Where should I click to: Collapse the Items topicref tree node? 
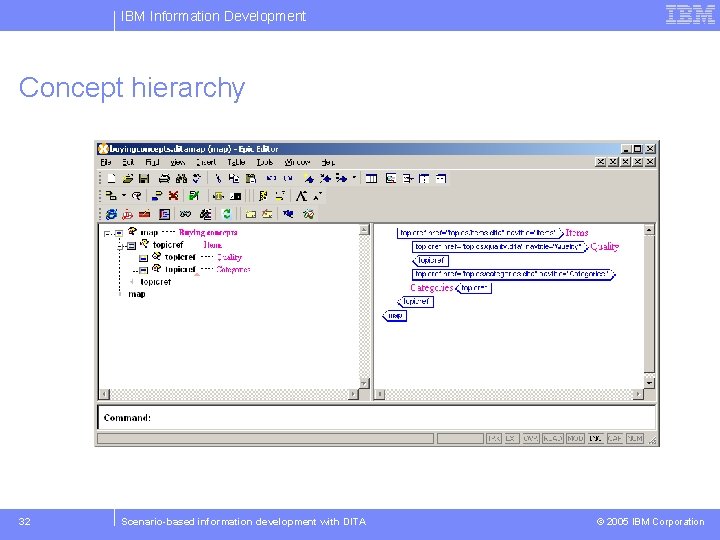(131, 246)
